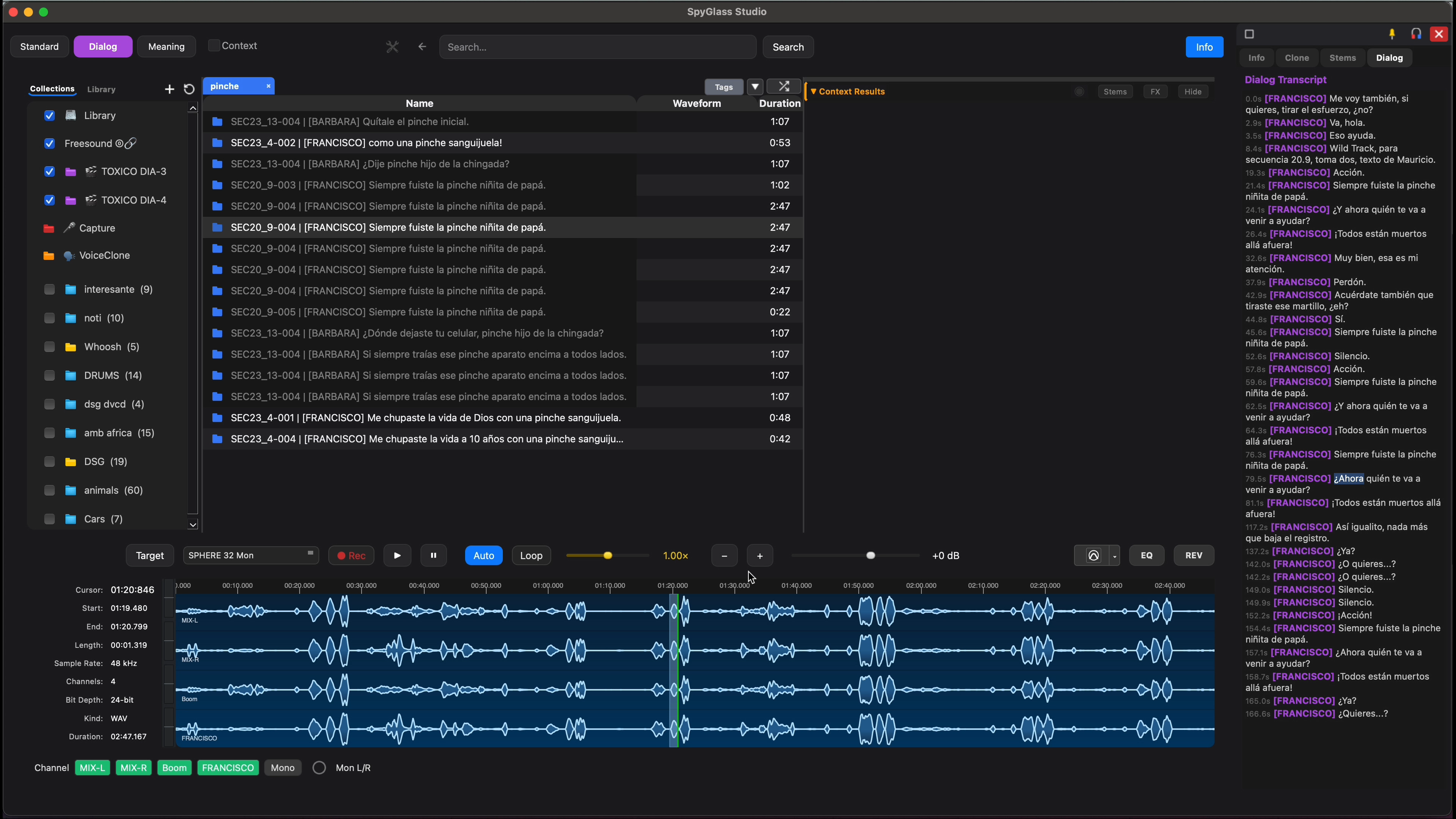Click the playback speed slider
The image size is (1456, 819).
click(607, 555)
